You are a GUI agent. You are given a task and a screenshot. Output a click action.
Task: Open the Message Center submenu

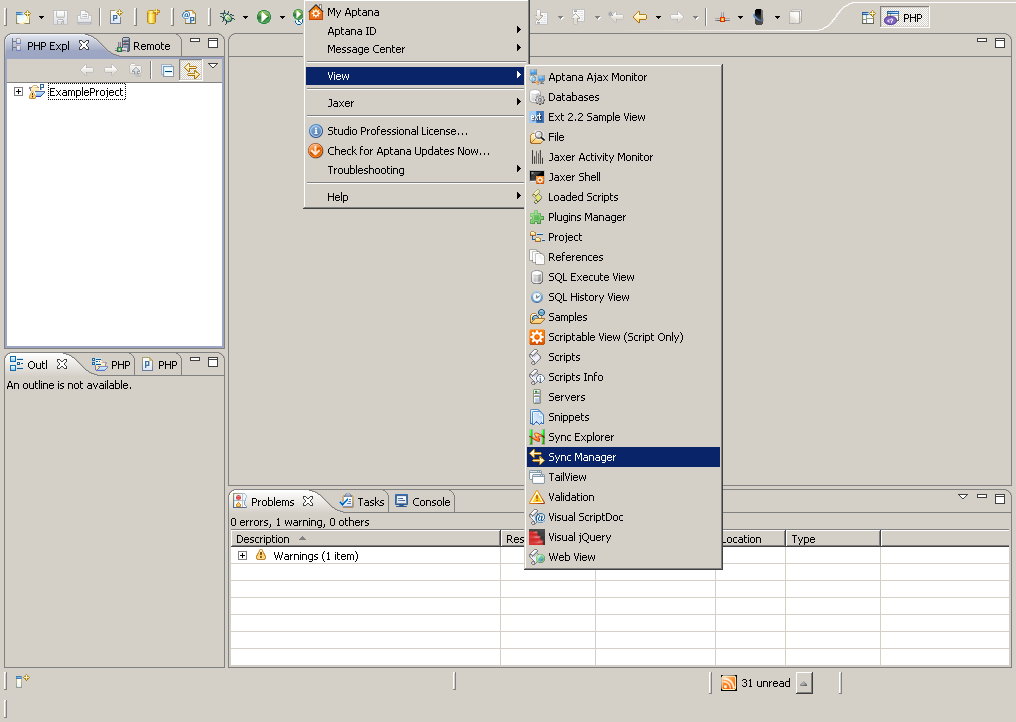[415, 49]
